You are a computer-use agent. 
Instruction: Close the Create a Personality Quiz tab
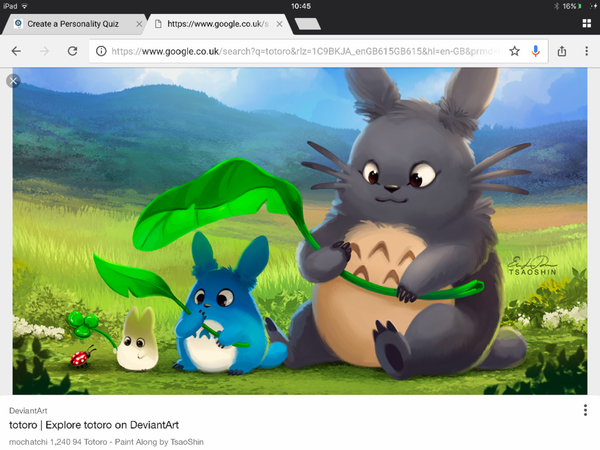pyautogui.click(x=139, y=24)
